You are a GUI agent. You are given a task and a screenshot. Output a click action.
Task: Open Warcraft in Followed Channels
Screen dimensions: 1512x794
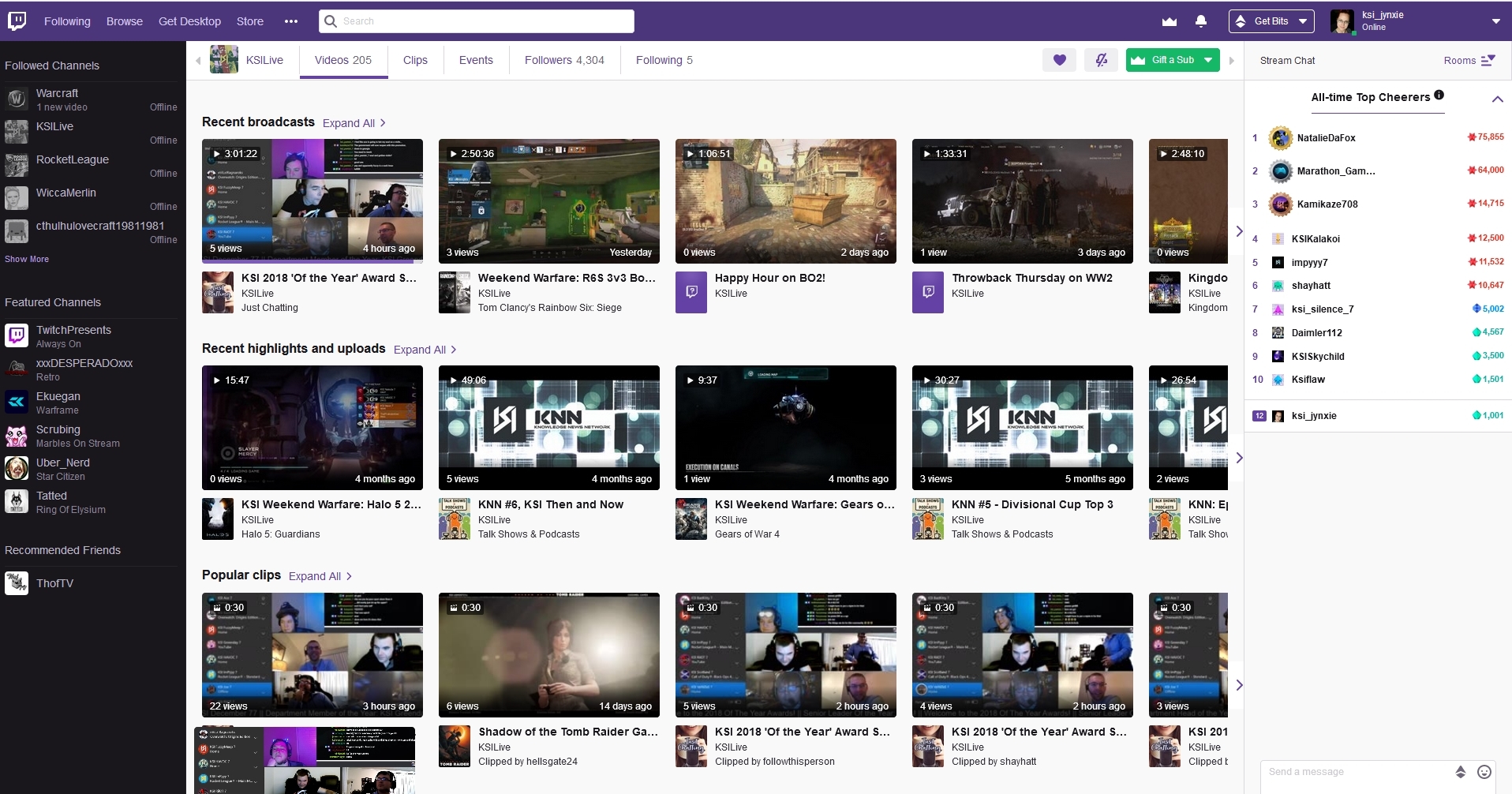(92, 99)
